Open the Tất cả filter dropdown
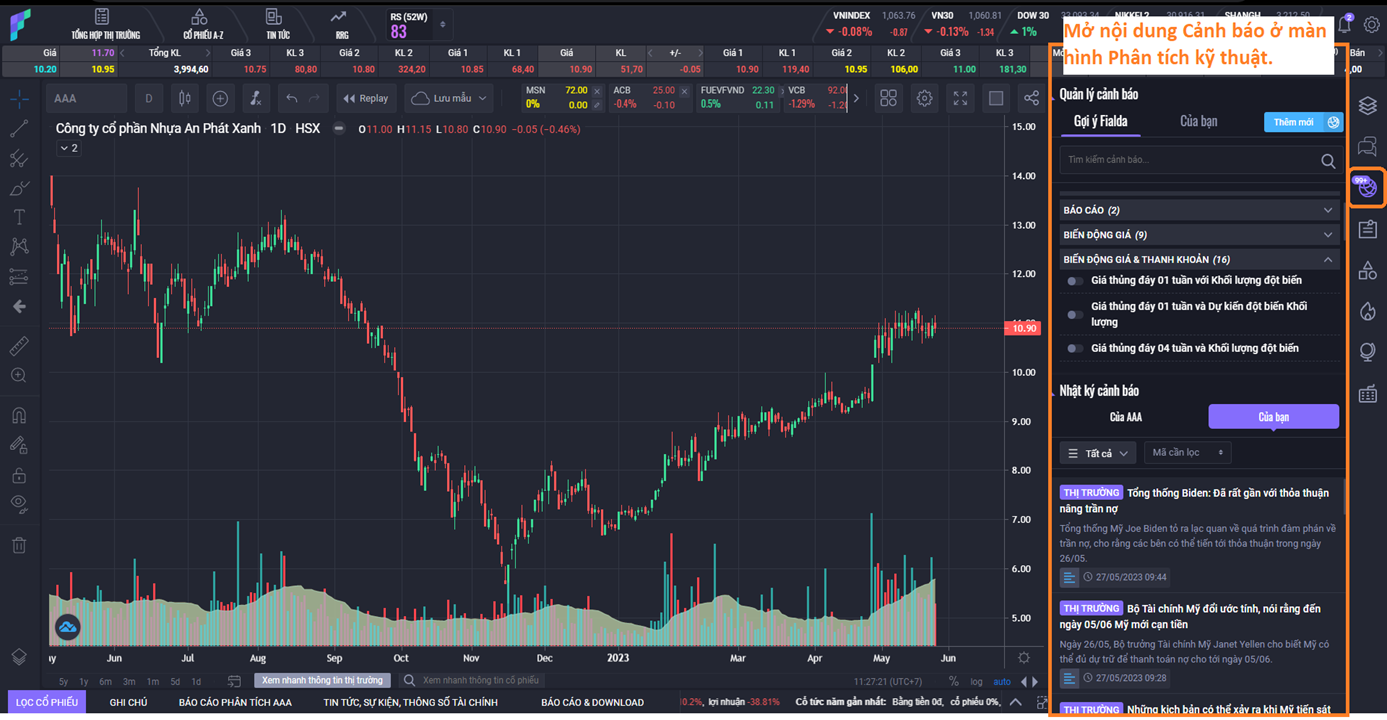The width and height of the screenshot is (1387, 720). click(1097, 453)
